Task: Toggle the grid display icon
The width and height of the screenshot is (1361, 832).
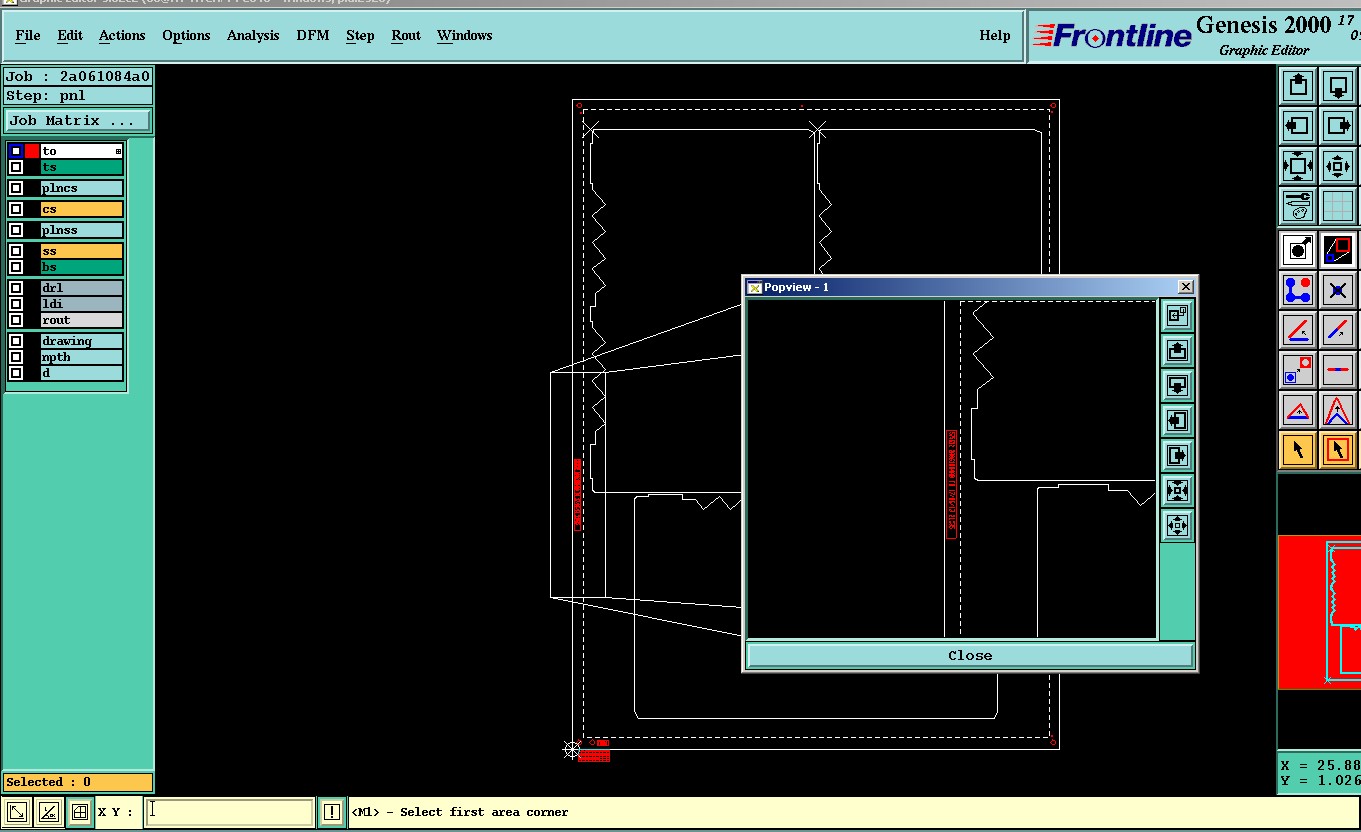Action: [x=1338, y=206]
